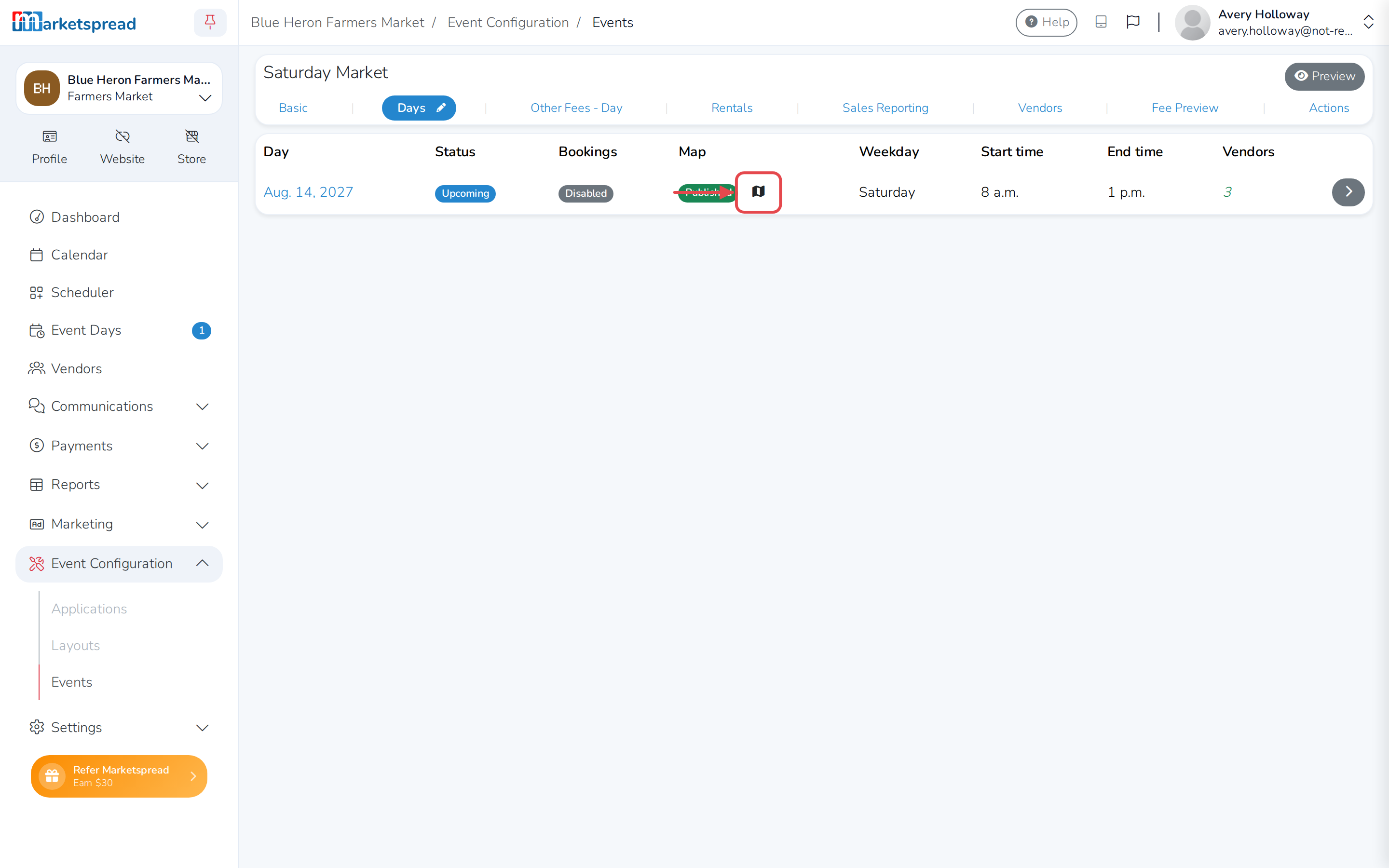Click the row arrow button for Aug. 14
This screenshot has width=1389, height=868.
coord(1348,192)
